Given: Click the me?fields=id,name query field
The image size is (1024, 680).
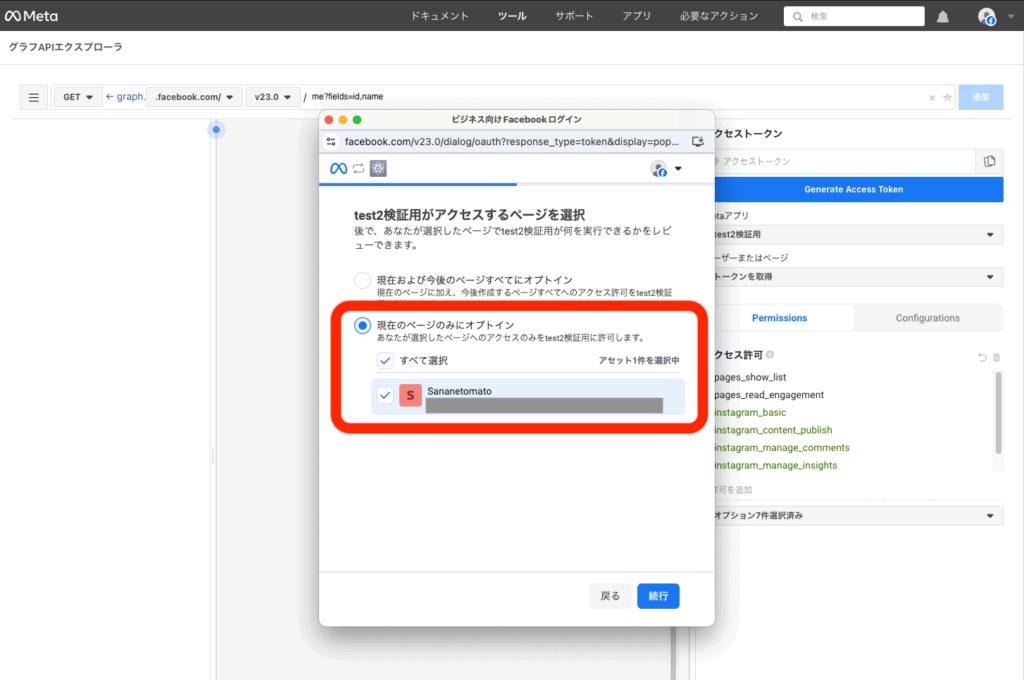Looking at the screenshot, I should coord(614,97).
